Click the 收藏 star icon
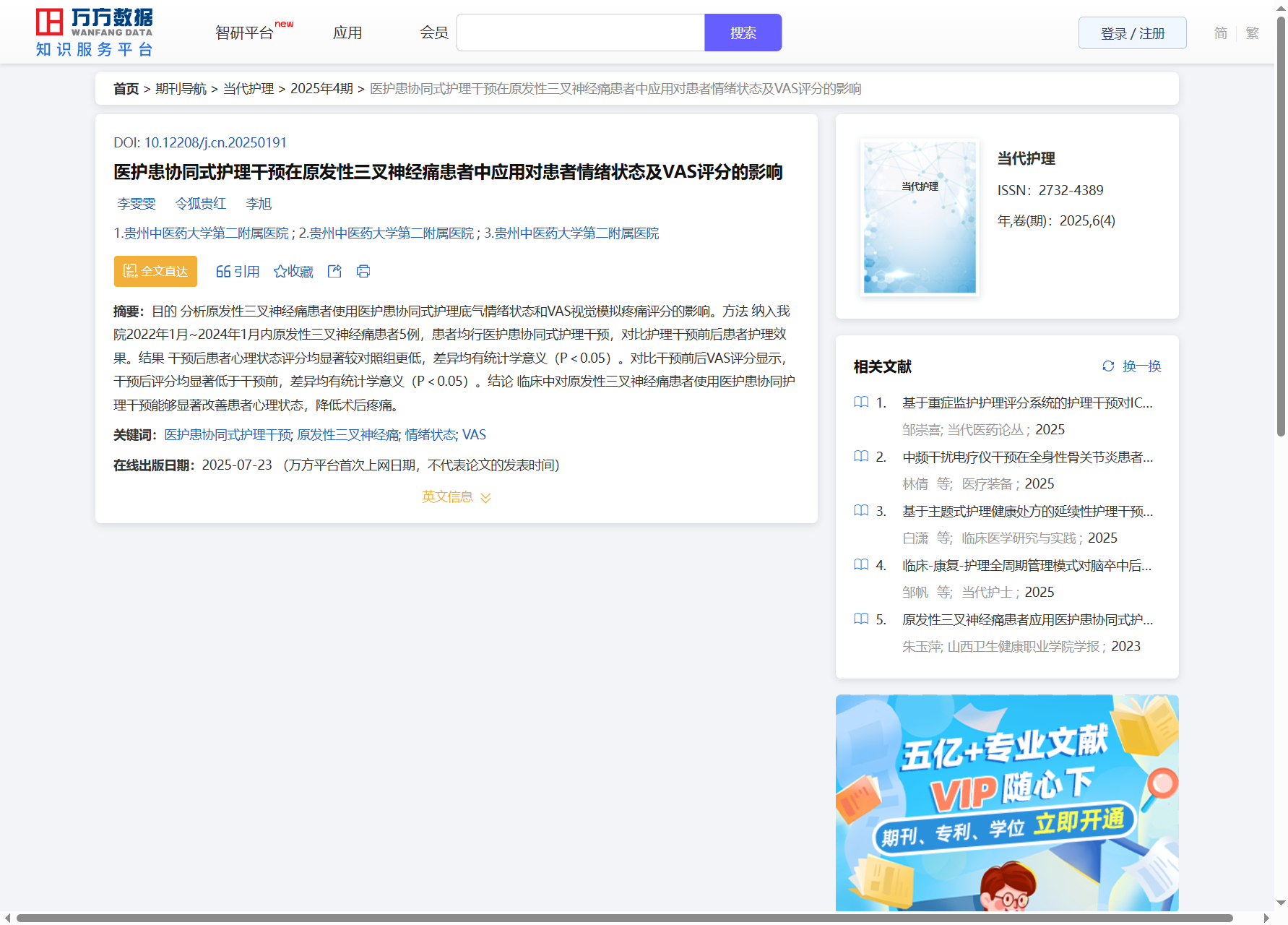Screen dimensions: 1288x925 pos(280,272)
